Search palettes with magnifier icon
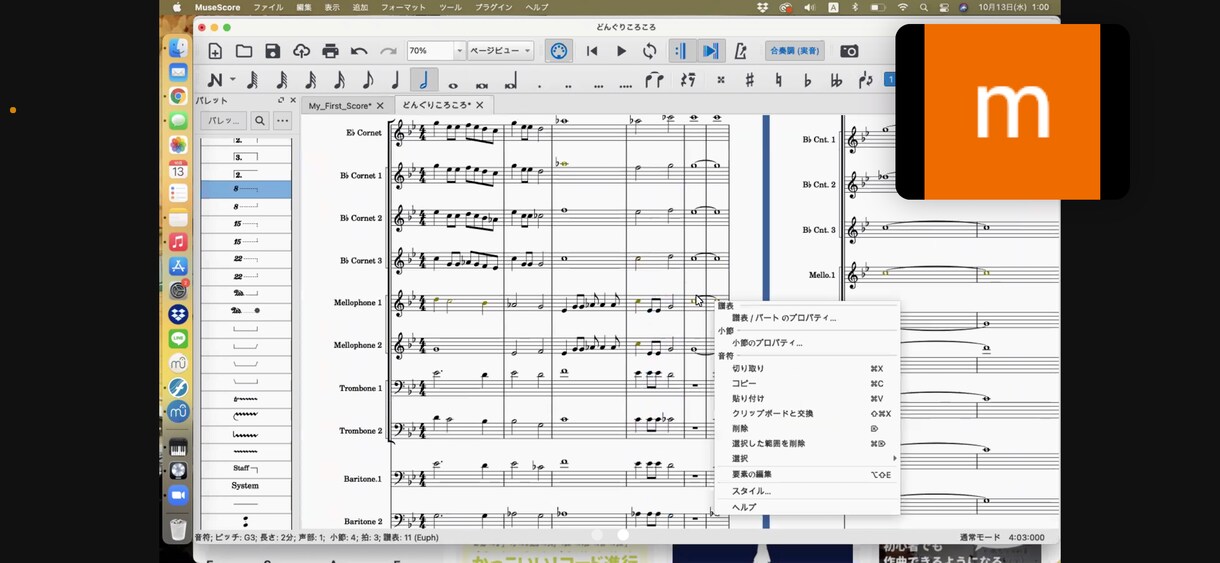Screen dimensions: 1220x563 point(260,120)
